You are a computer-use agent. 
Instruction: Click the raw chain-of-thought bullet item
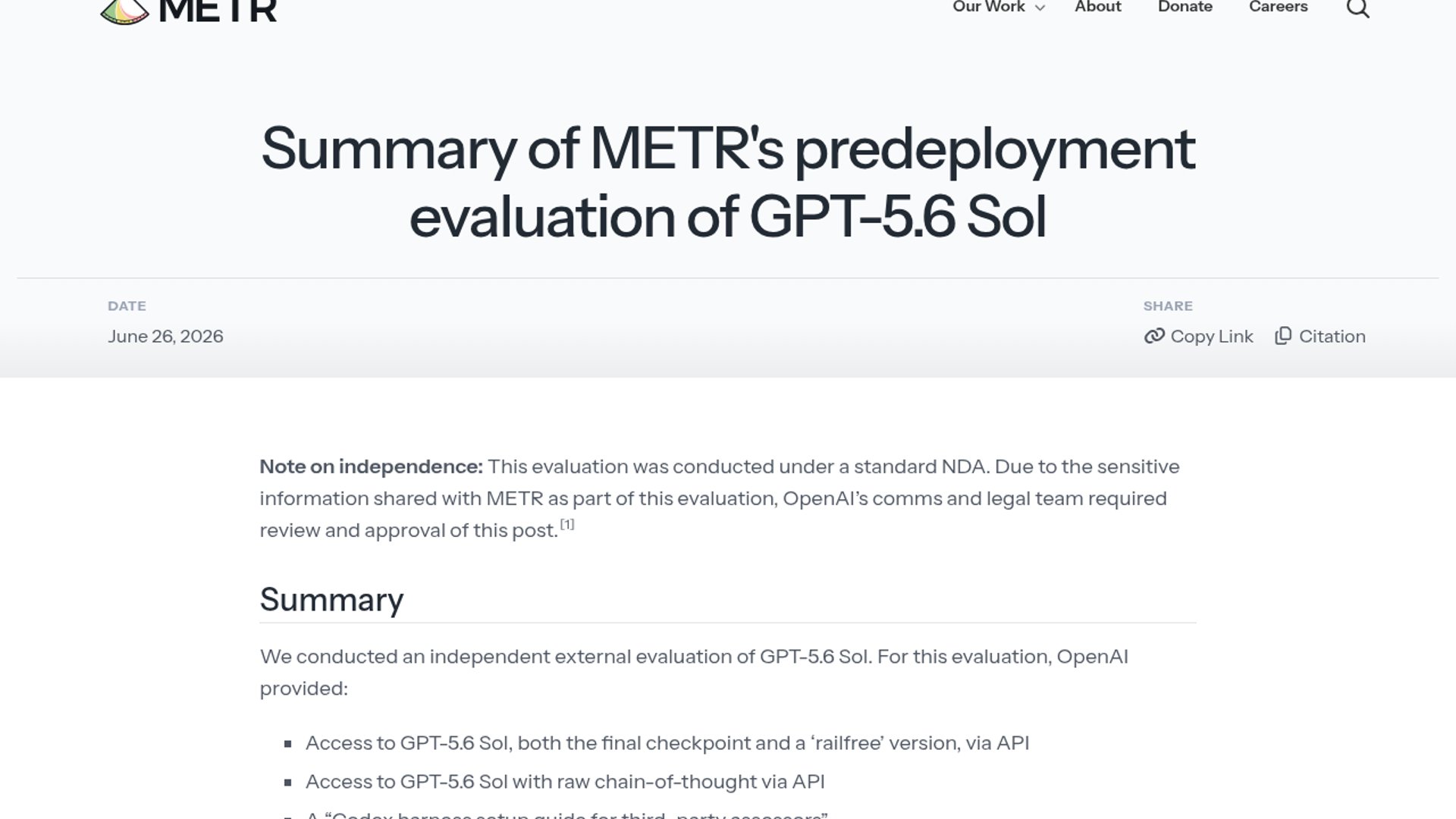[x=565, y=781]
